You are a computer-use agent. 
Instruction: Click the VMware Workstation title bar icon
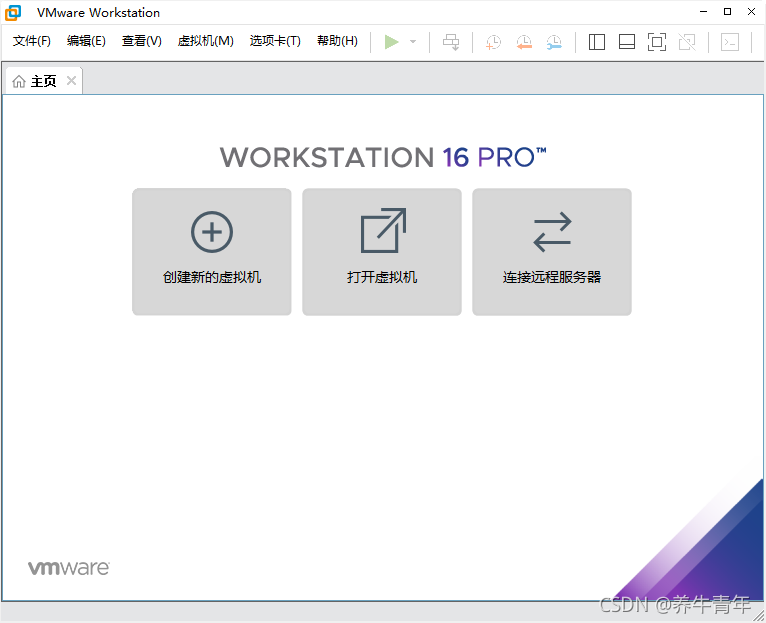13,13
